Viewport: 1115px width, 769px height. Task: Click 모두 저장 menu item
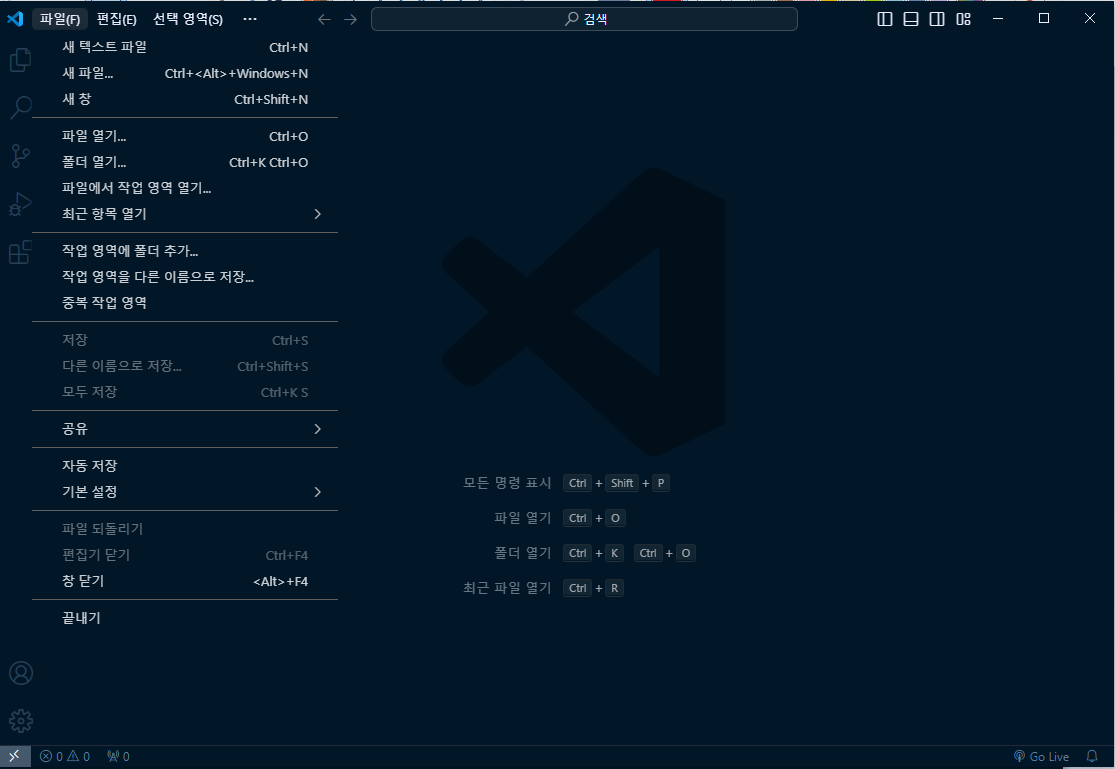185,392
